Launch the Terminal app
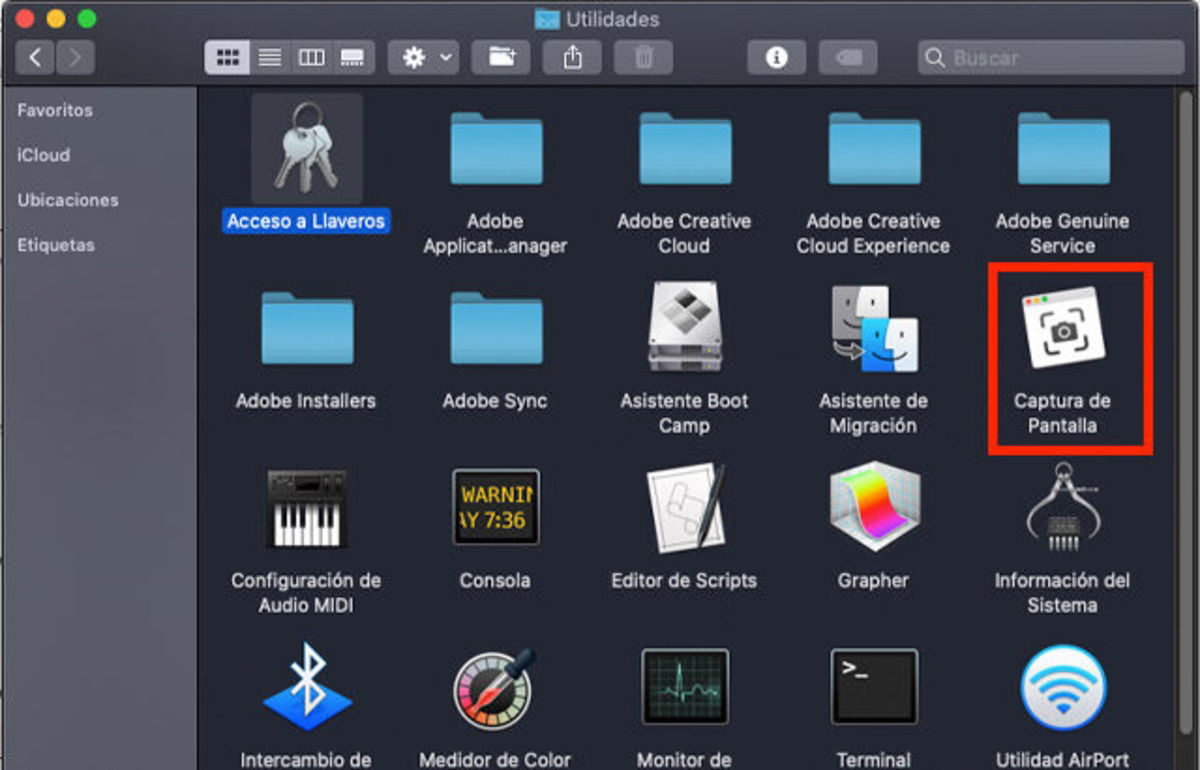 pyautogui.click(x=874, y=687)
